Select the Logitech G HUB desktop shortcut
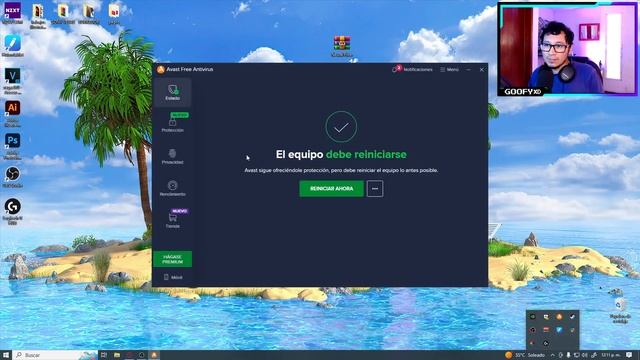This screenshot has width=640, height=360. [13, 211]
